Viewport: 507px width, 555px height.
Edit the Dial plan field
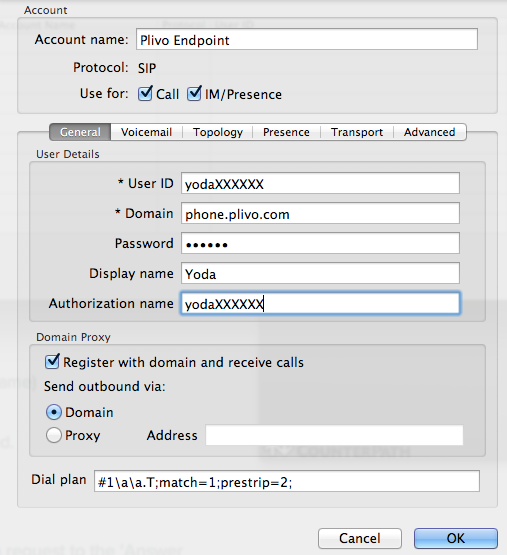(287, 481)
